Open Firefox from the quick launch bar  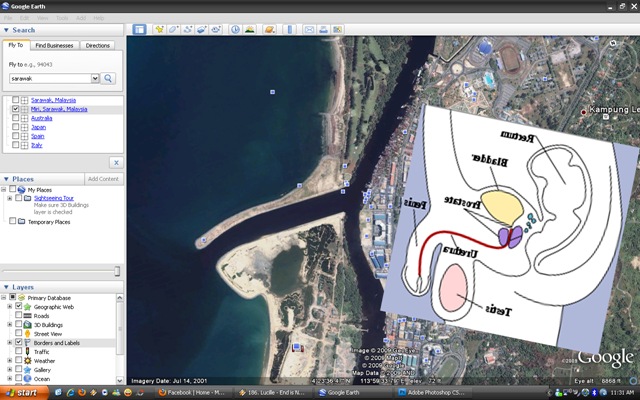click(82, 393)
